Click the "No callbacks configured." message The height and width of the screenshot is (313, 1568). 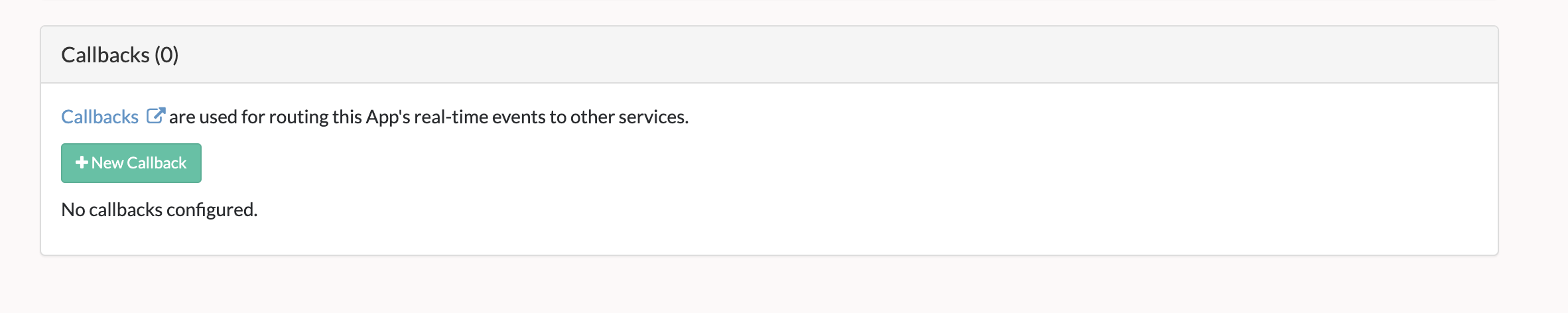pos(159,210)
